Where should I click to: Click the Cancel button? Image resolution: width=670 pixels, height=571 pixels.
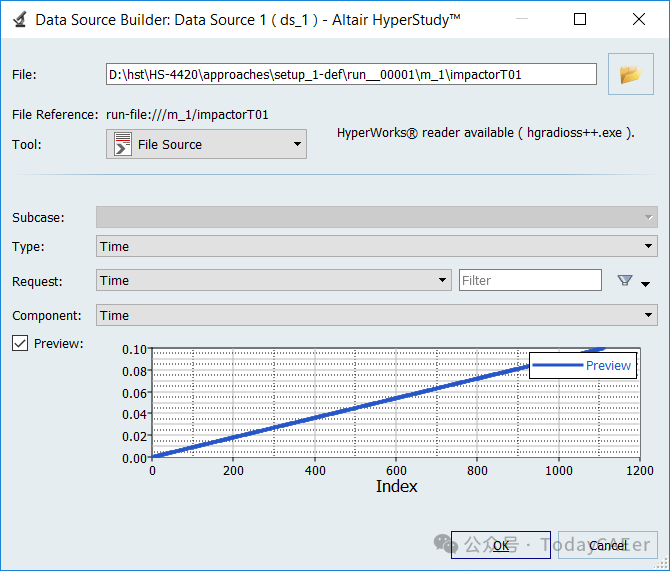pyautogui.click(x=608, y=545)
